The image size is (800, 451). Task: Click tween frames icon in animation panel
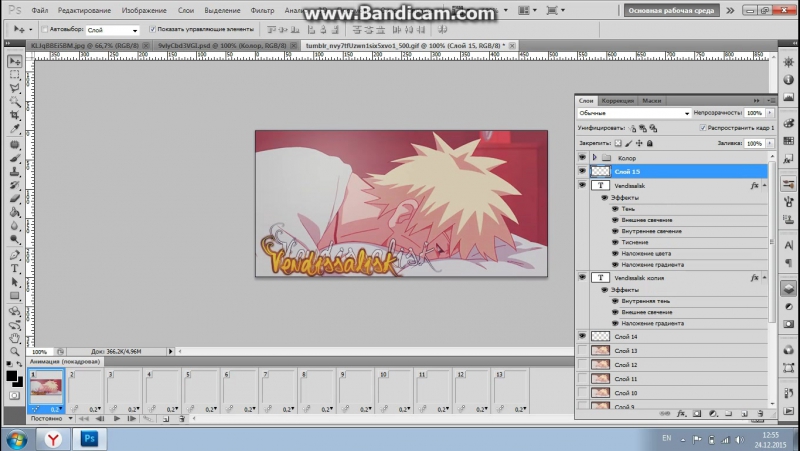click(x=148, y=419)
